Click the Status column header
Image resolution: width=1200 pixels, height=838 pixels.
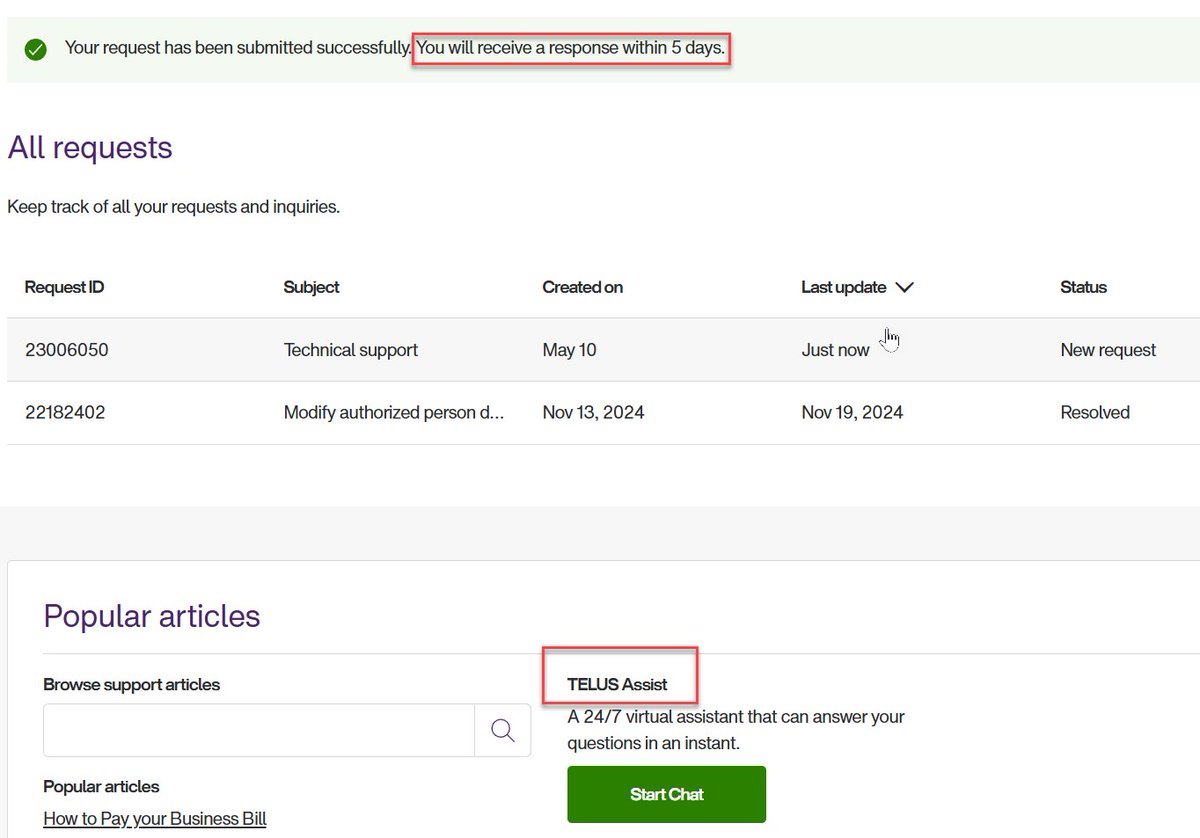tap(1084, 287)
